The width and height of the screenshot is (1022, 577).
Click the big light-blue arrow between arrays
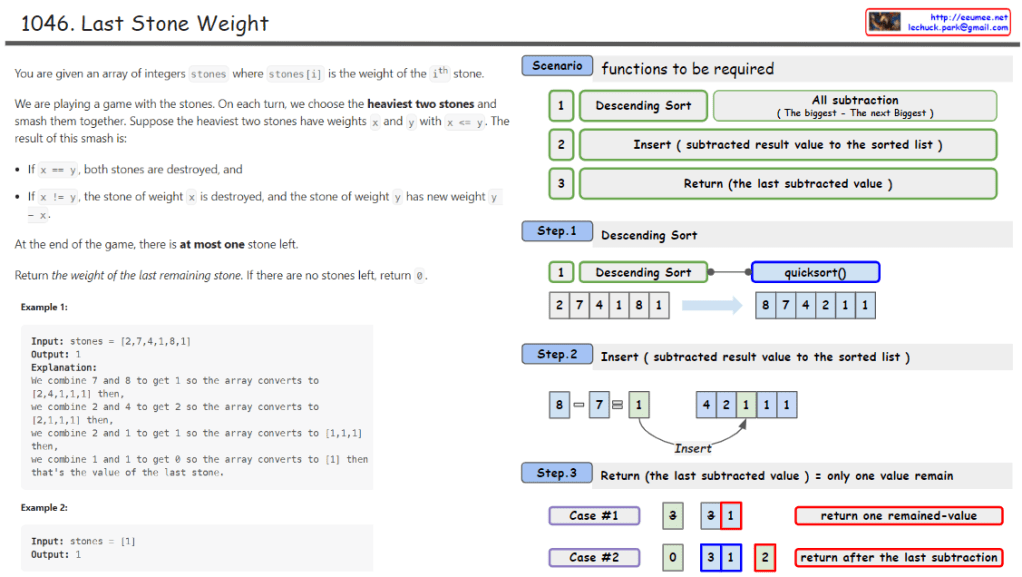coord(711,305)
